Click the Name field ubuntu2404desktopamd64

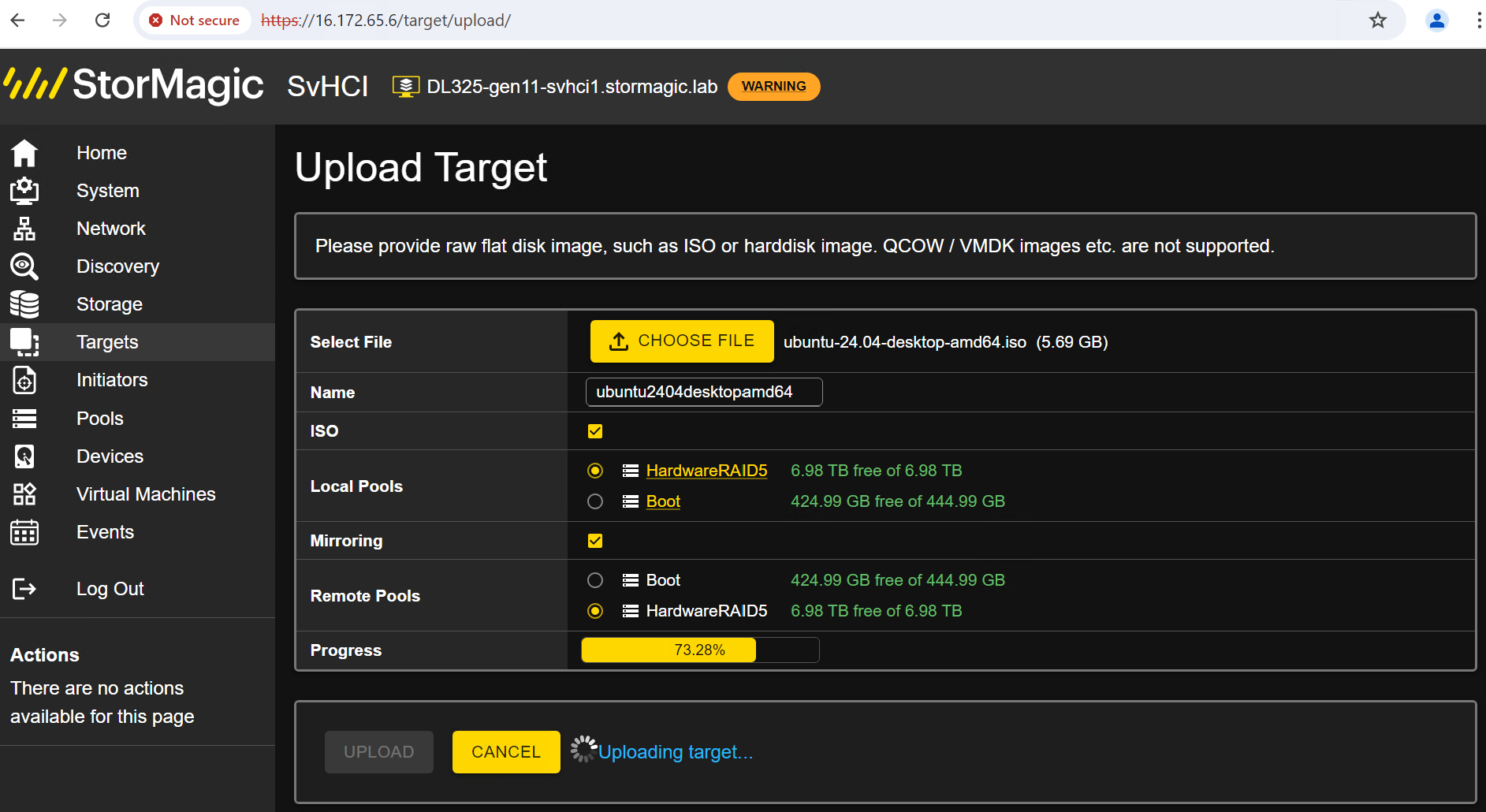(x=704, y=392)
